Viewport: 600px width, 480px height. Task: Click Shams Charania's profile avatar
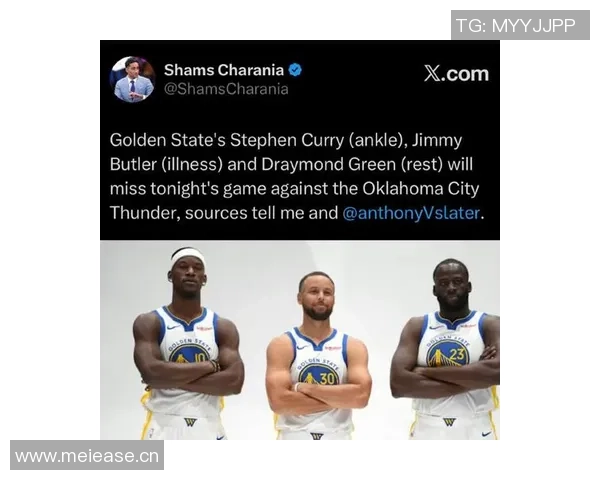tap(132, 79)
